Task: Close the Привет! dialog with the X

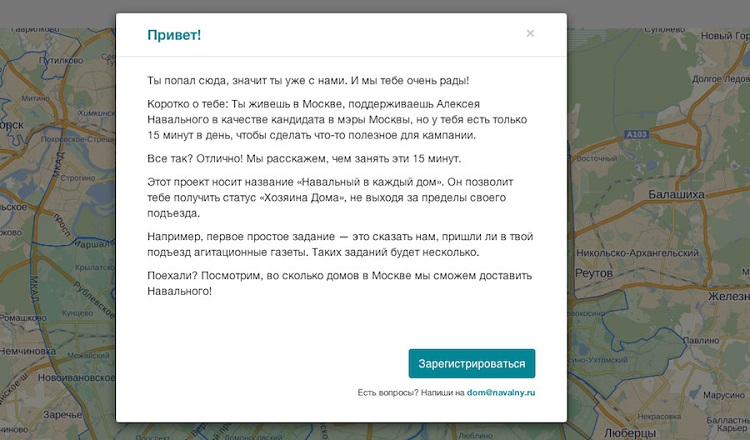Action: (530, 33)
